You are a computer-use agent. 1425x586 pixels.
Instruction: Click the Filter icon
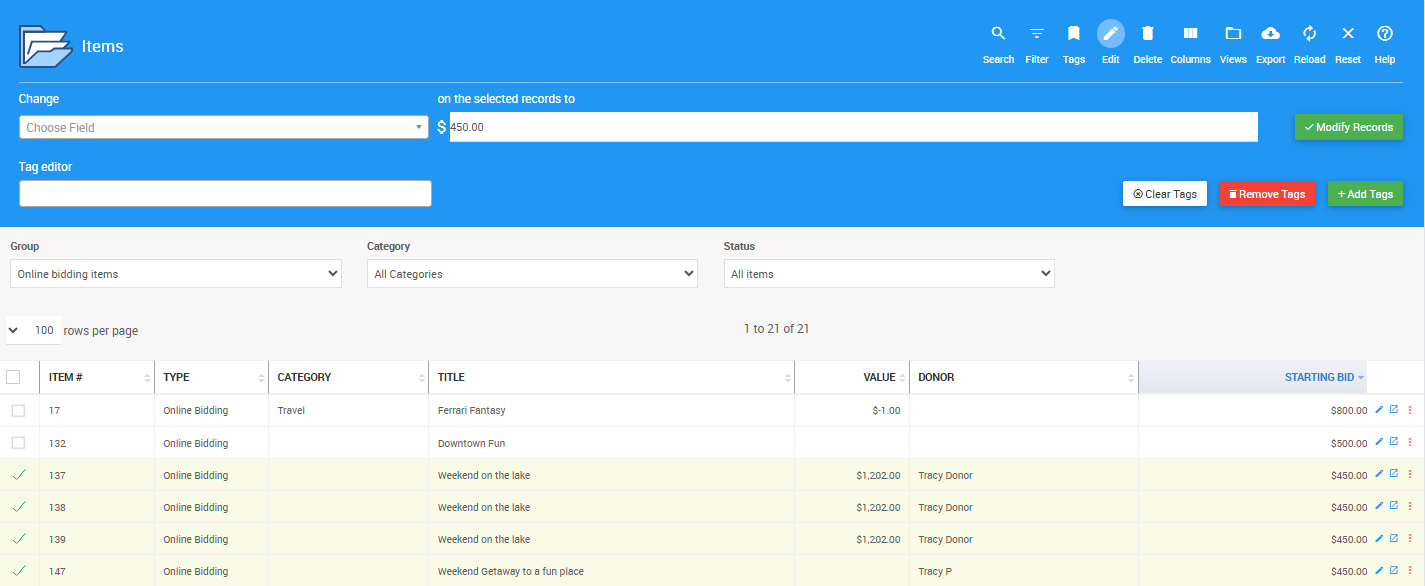(x=1037, y=34)
